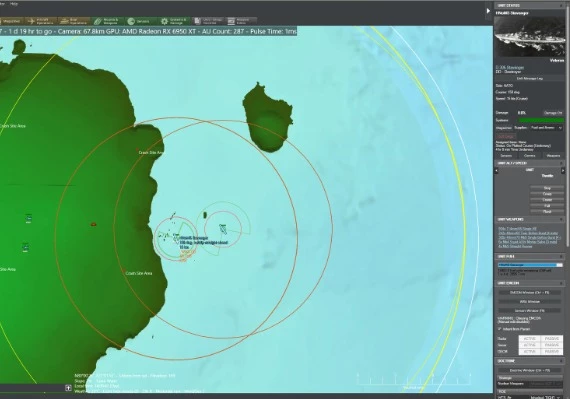Open the Mission Editor toolbar button

241,21
